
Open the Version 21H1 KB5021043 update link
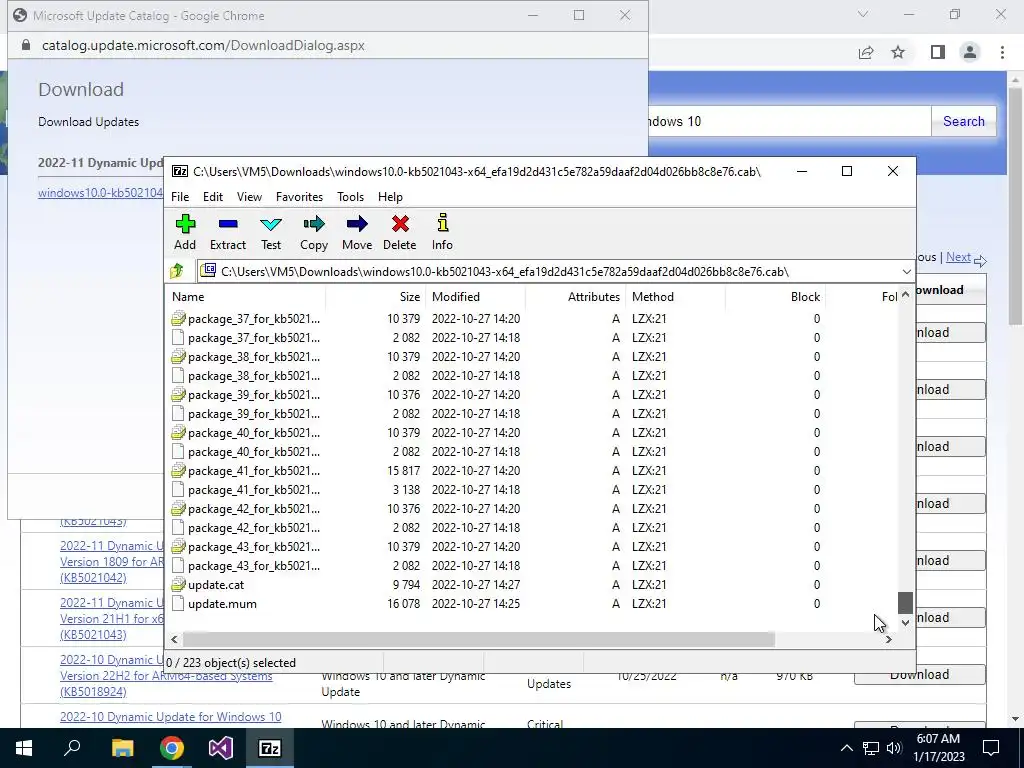(112, 618)
